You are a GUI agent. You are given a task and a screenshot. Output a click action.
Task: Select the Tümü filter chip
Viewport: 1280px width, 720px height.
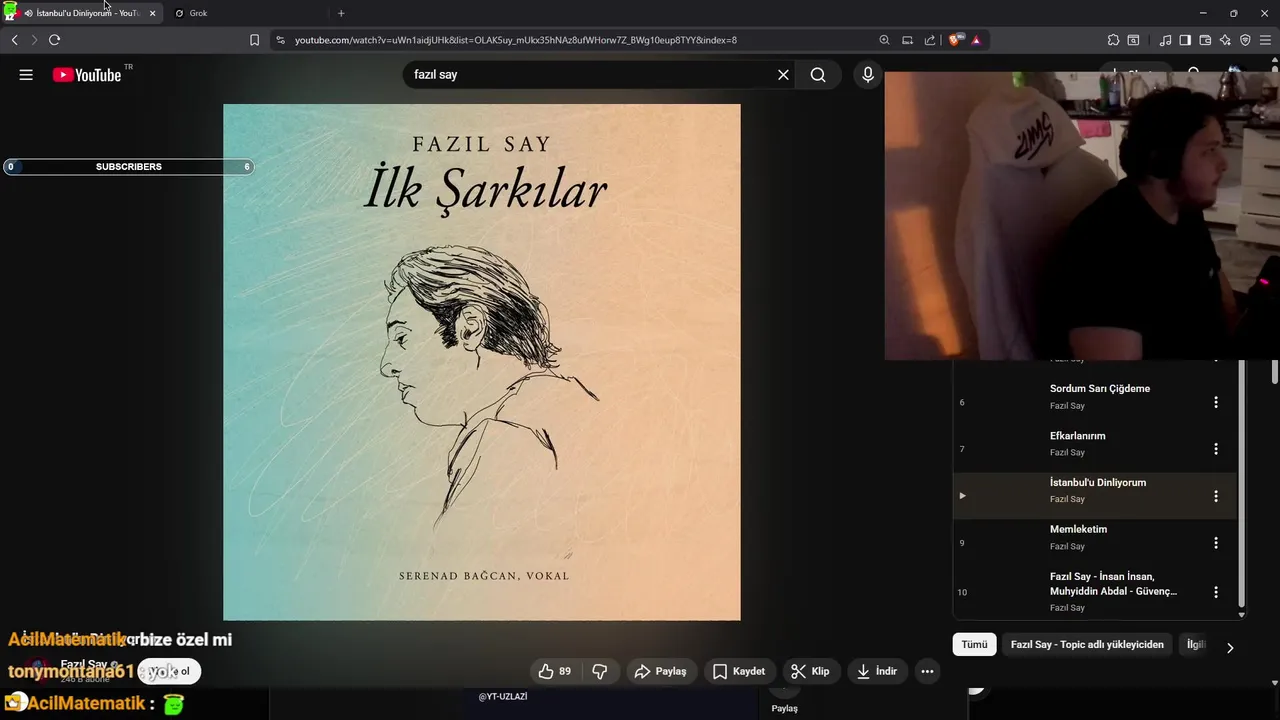974,645
